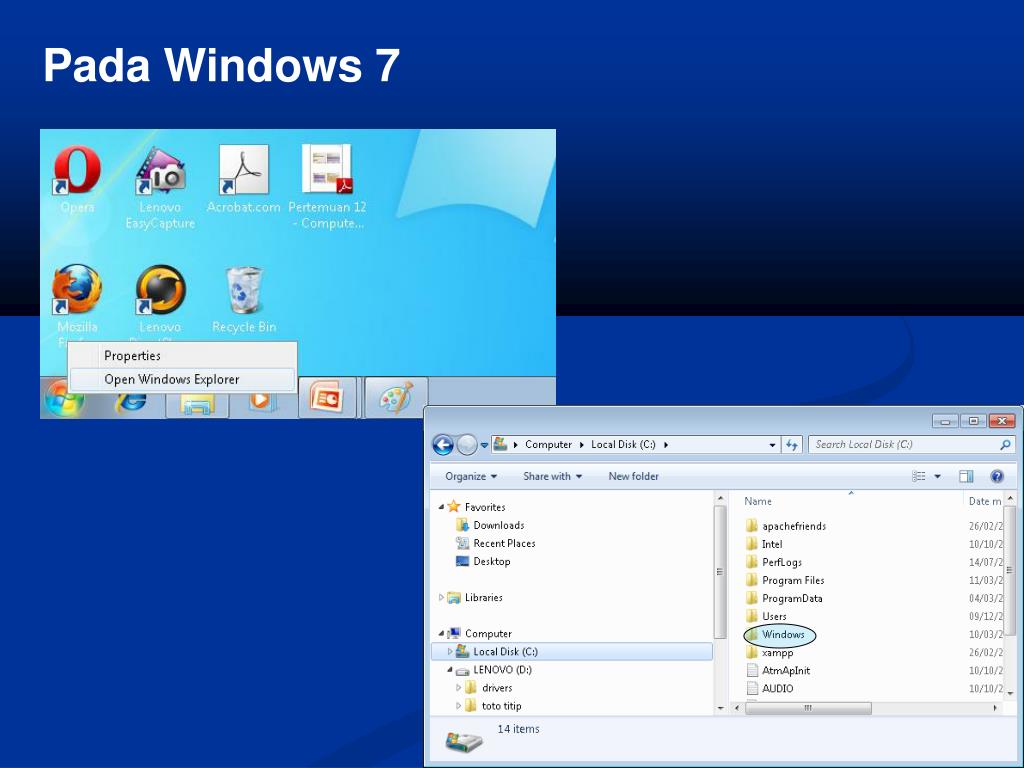Select the Users folder

tap(774, 616)
